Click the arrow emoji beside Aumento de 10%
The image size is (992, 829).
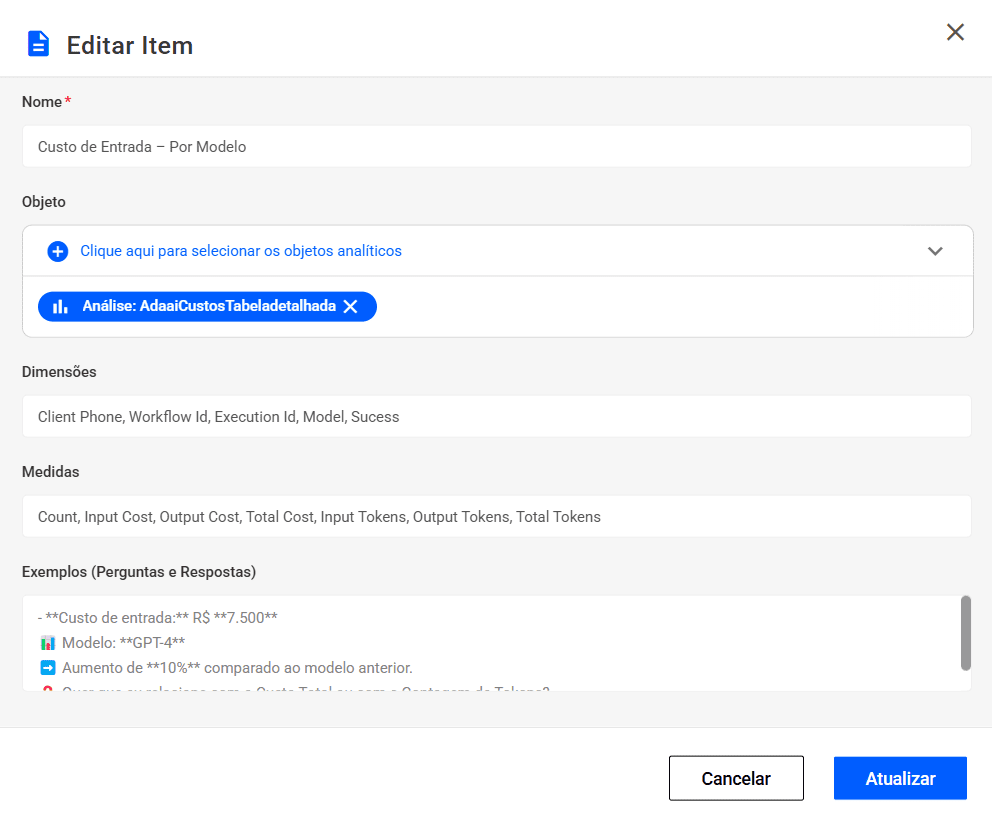pyautogui.click(x=48, y=668)
